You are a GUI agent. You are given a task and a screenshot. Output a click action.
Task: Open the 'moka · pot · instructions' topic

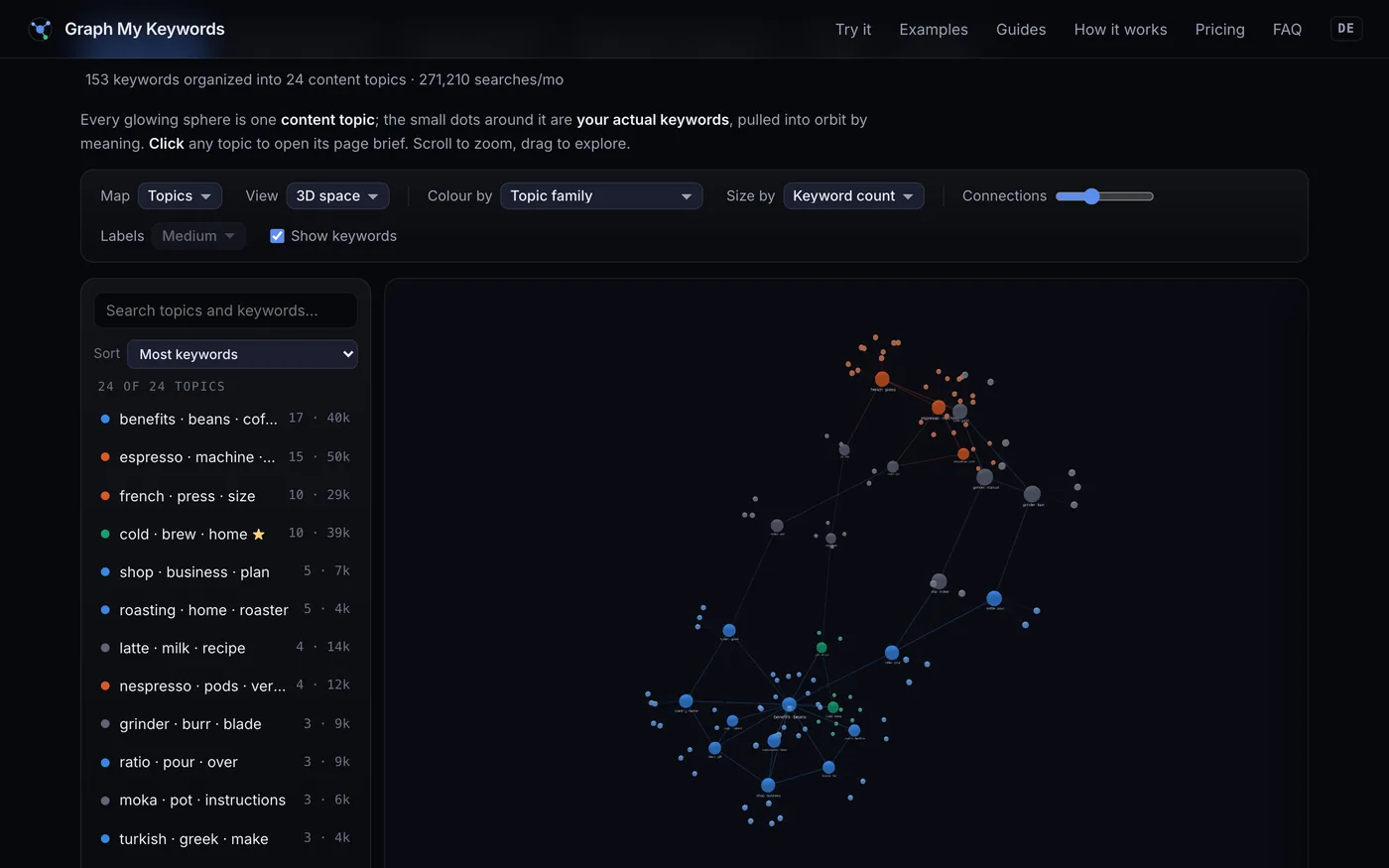pos(225,800)
